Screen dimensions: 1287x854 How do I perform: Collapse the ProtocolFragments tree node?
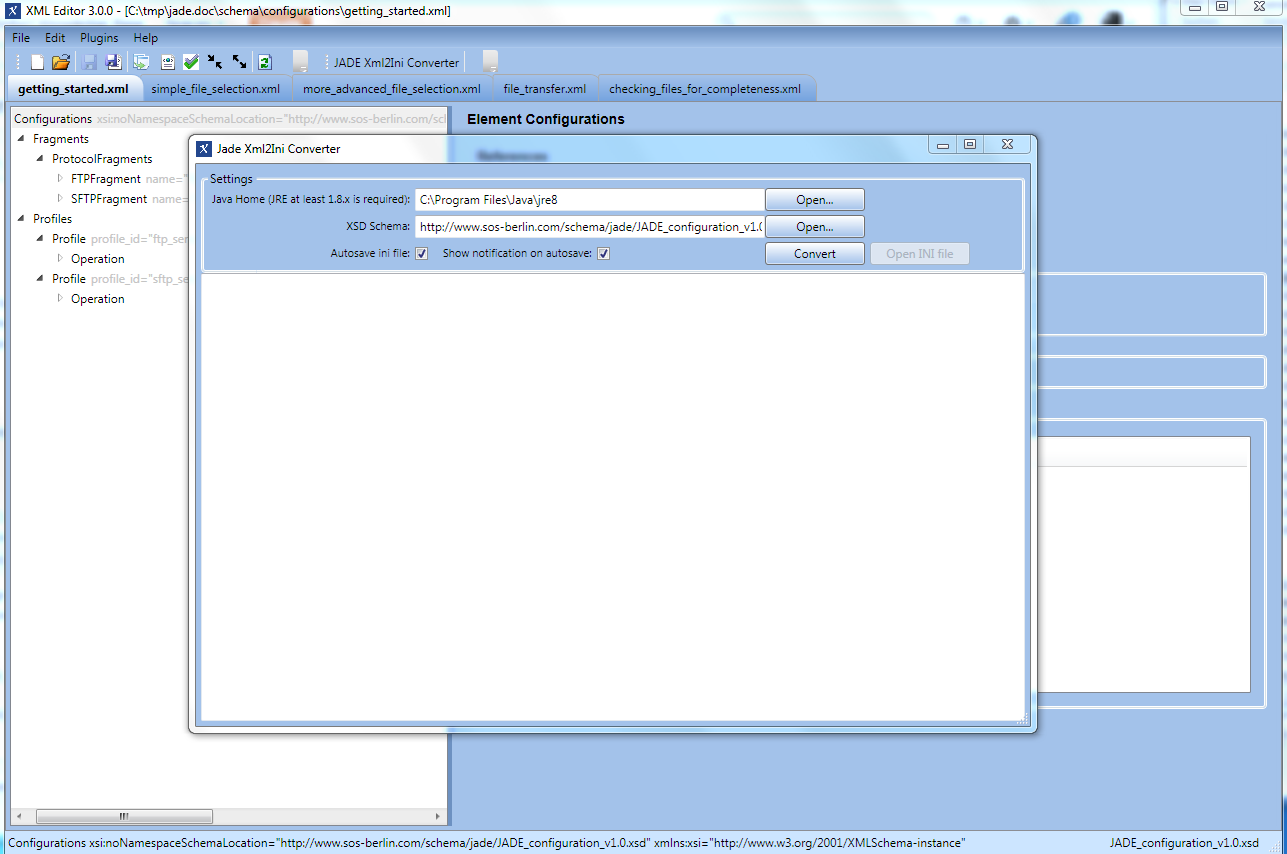(x=41, y=159)
